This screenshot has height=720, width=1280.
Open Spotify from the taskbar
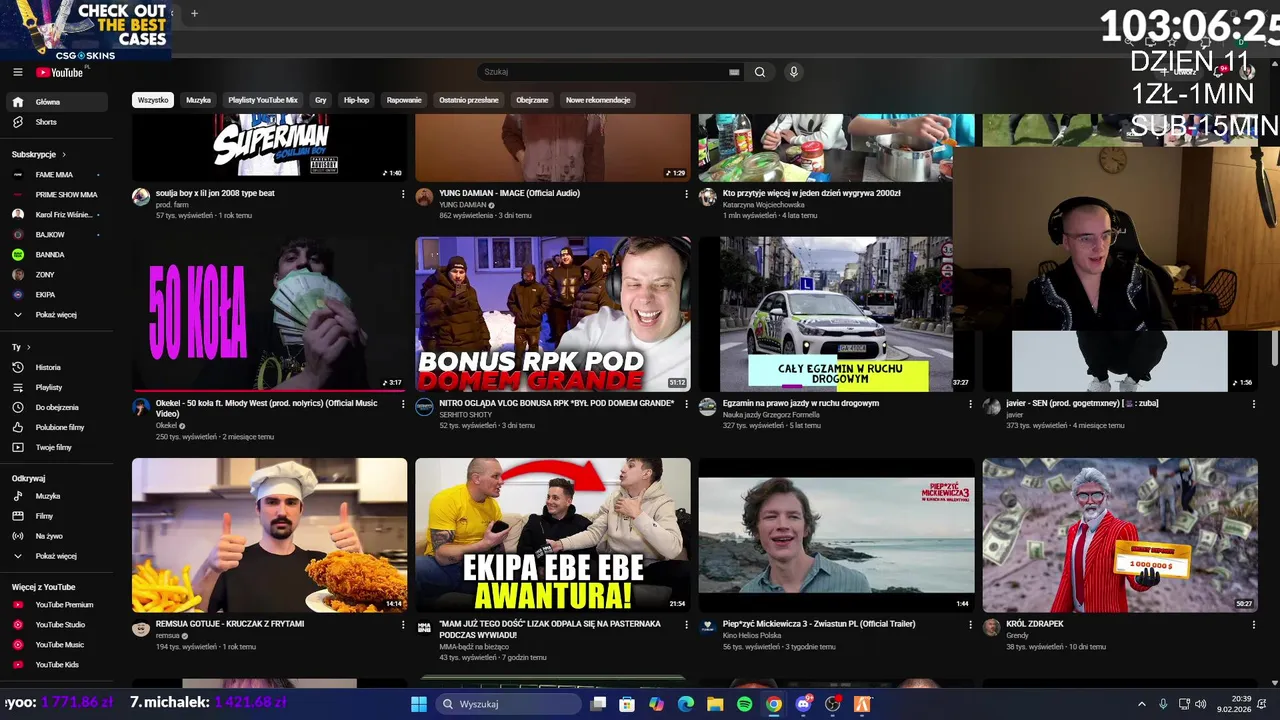click(x=745, y=704)
